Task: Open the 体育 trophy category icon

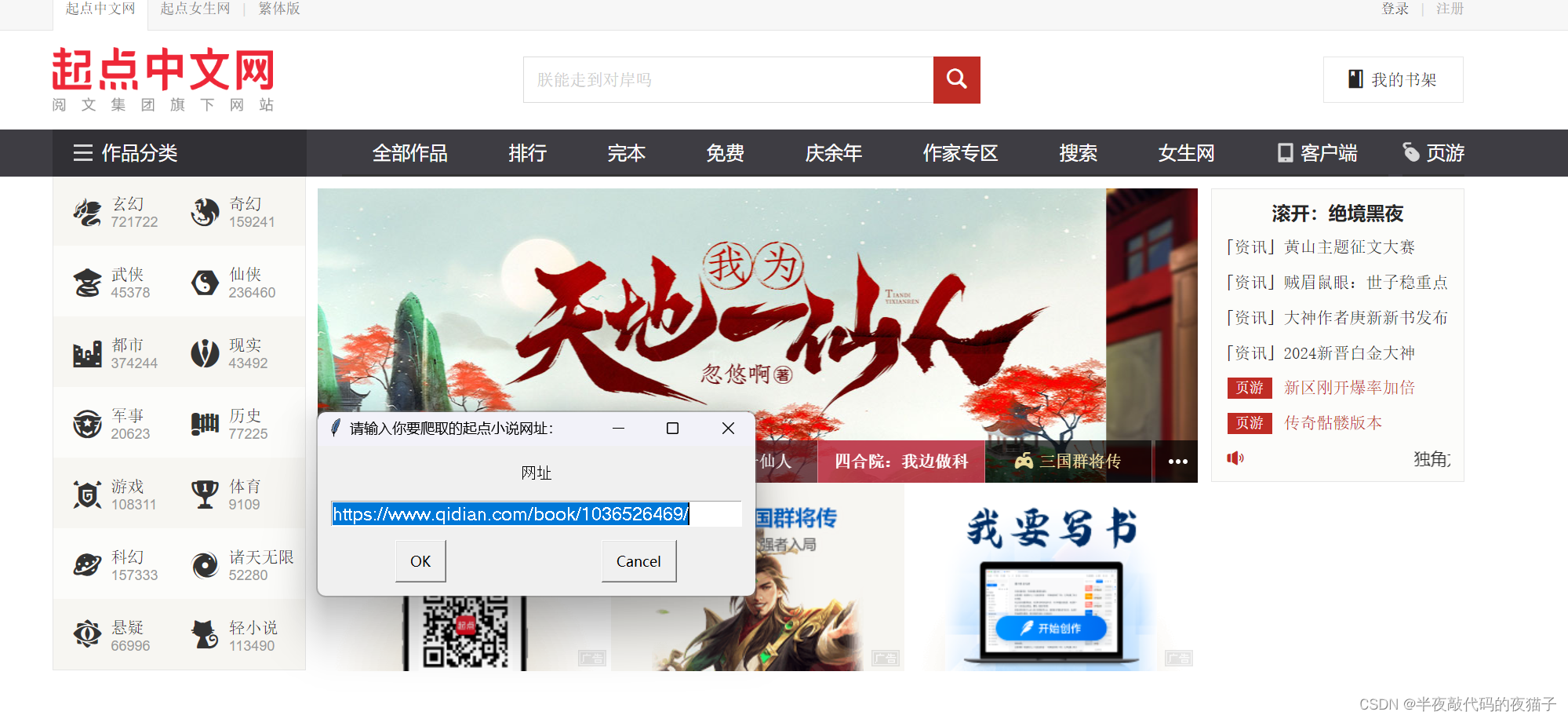Action: pyautogui.click(x=205, y=495)
